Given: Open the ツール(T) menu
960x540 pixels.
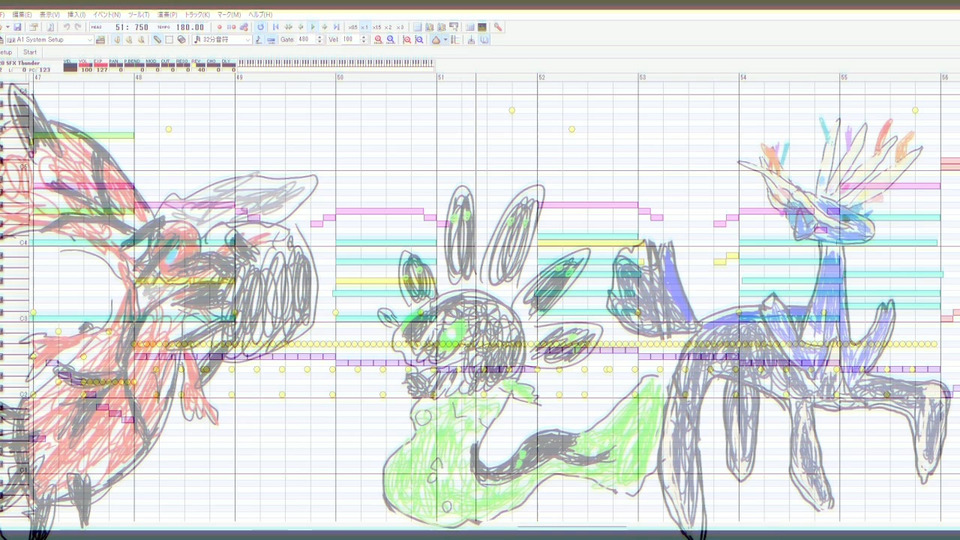Looking at the screenshot, I should point(139,15).
